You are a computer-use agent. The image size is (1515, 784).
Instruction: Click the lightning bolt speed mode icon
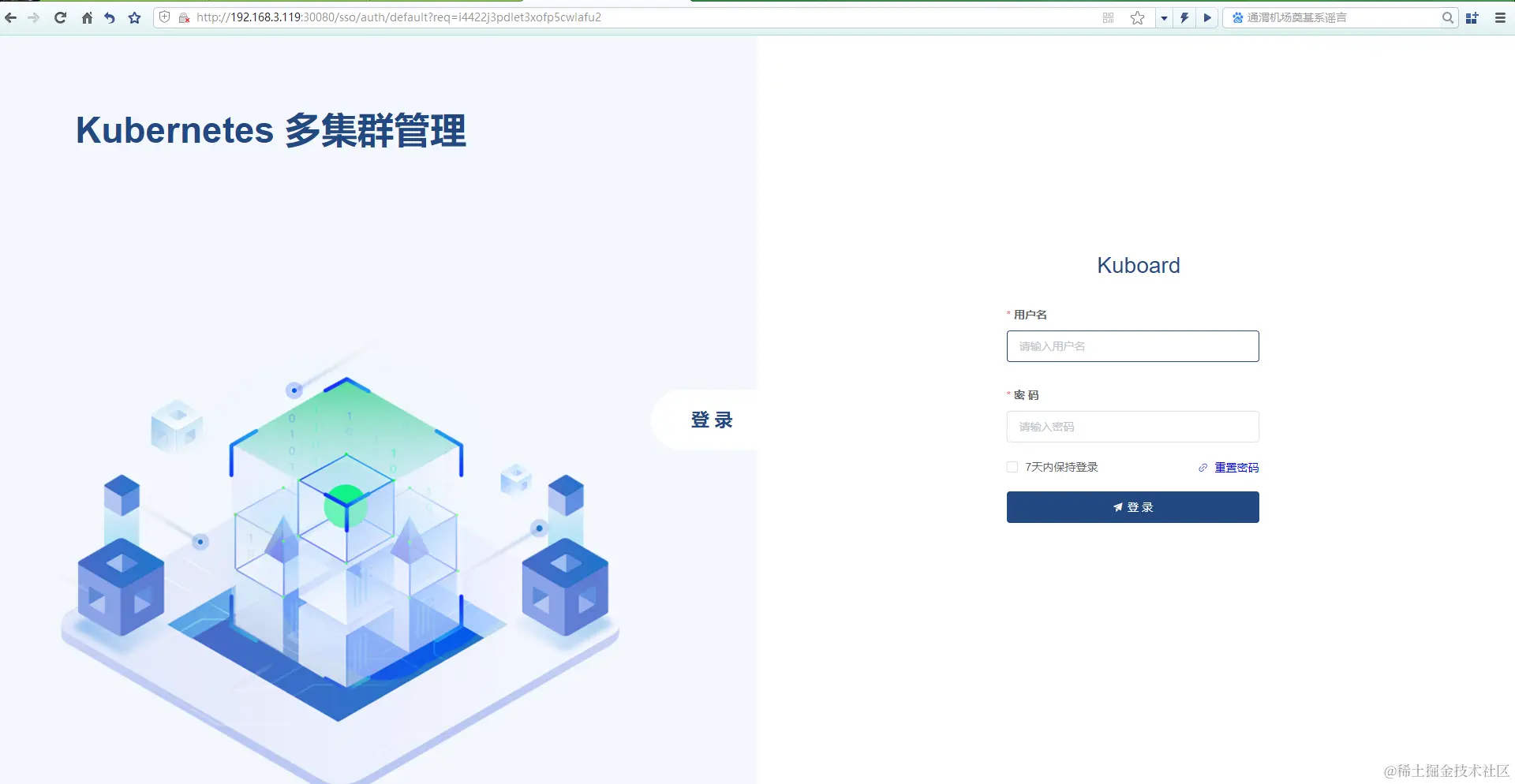point(1184,17)
